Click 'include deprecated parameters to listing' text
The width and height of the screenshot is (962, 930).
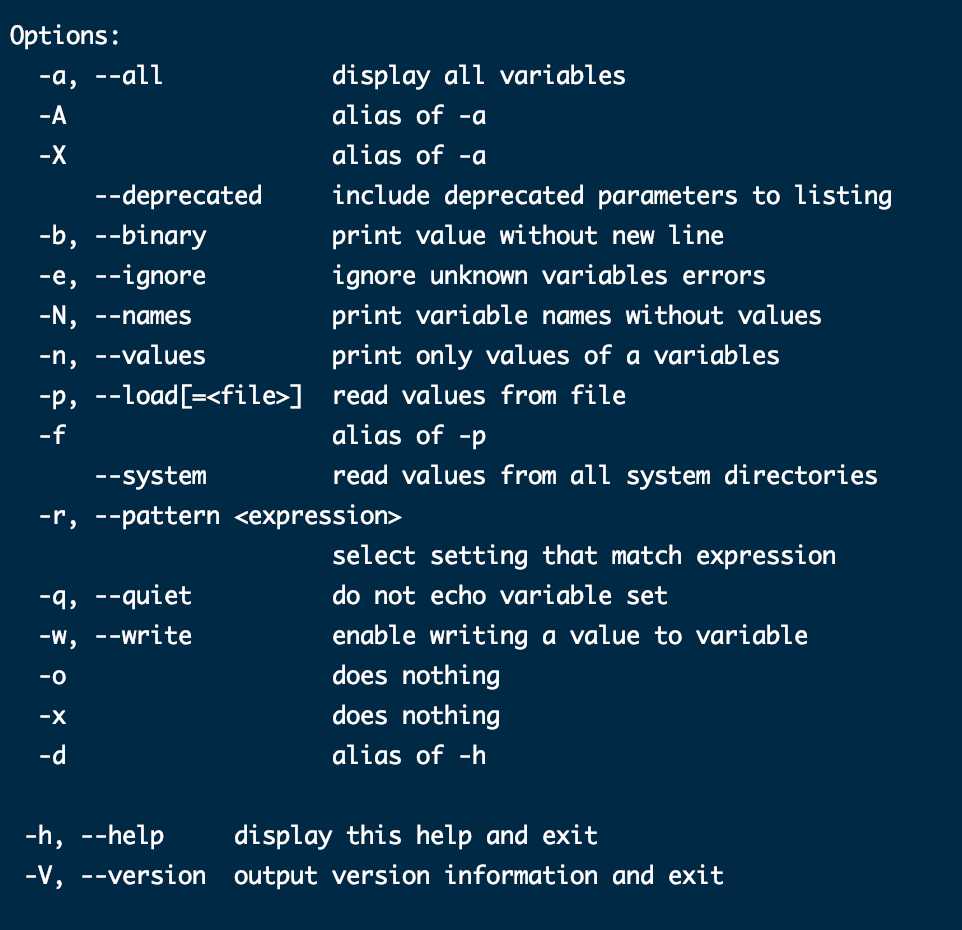[x=612, y=196]
